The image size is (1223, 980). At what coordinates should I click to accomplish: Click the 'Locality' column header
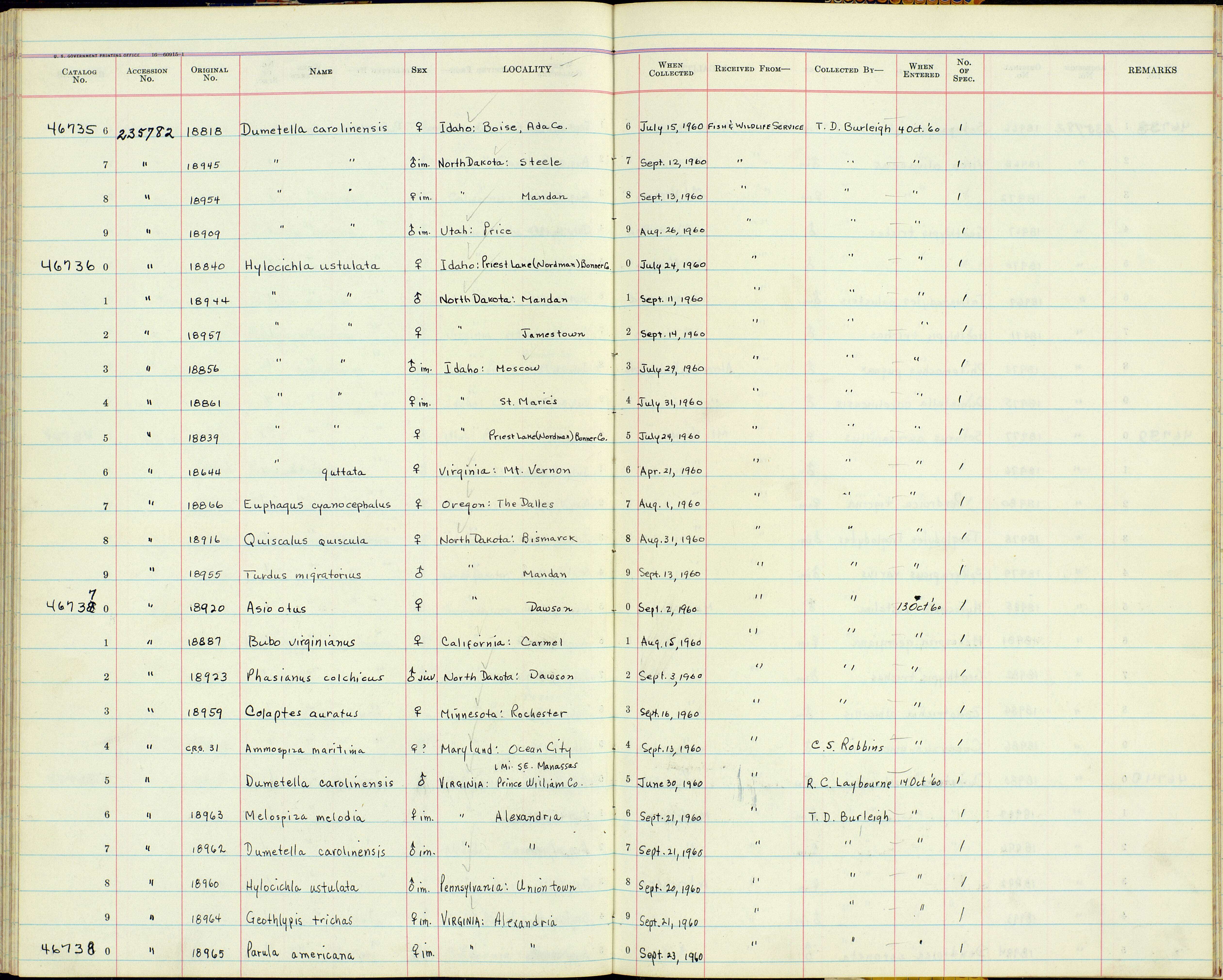tap(527, 69)
